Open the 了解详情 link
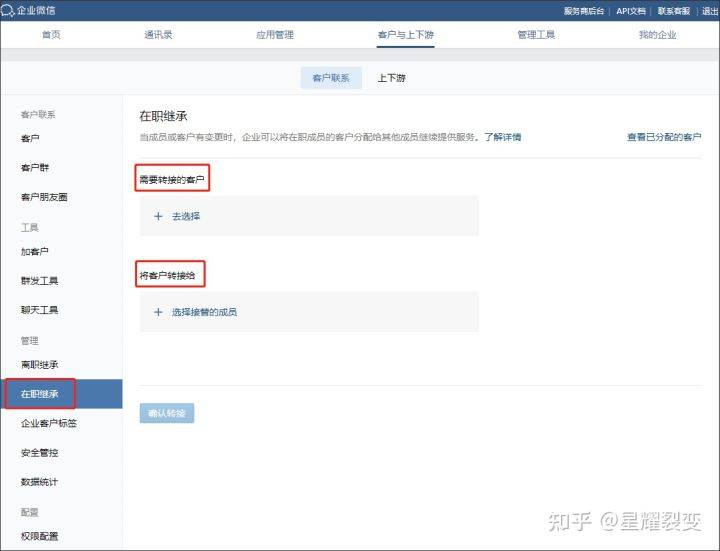 pyautogui.click(x=503, y=137)
